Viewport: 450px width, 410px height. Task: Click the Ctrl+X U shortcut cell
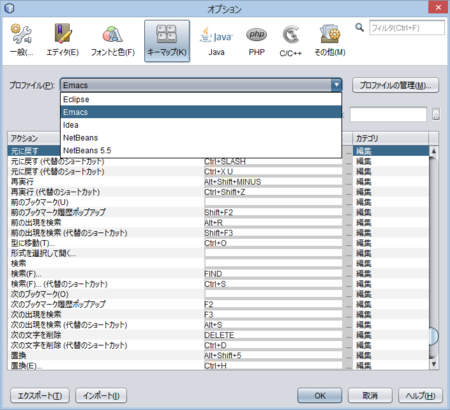pyautogui.click(x=273, y=172)
